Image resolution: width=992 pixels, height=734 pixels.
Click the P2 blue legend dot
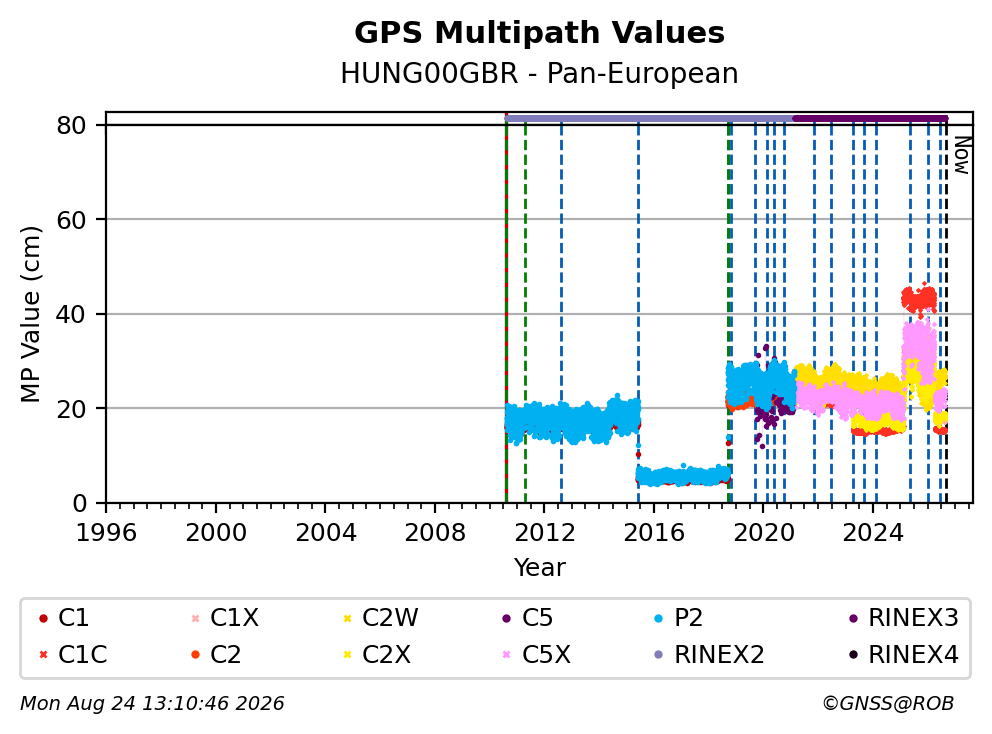tap(659, 618)
